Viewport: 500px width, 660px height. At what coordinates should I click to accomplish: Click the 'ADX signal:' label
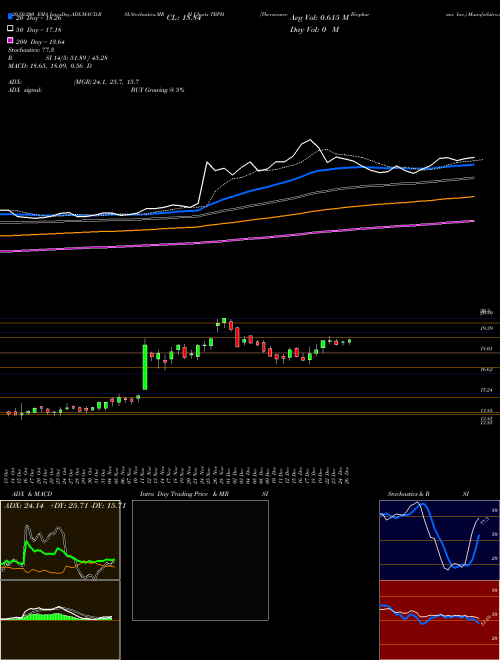tap(24, 90)
